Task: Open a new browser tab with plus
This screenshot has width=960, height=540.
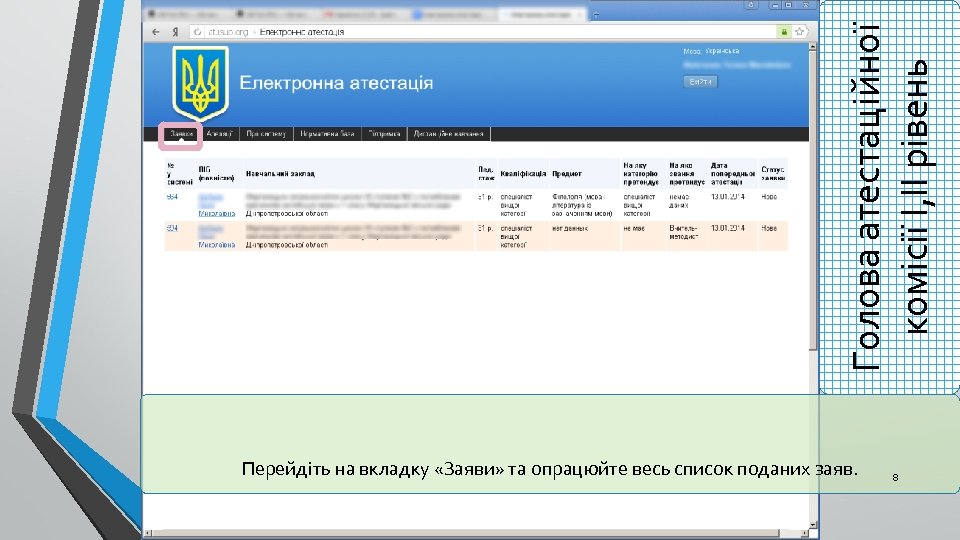Action: point(596,14)
